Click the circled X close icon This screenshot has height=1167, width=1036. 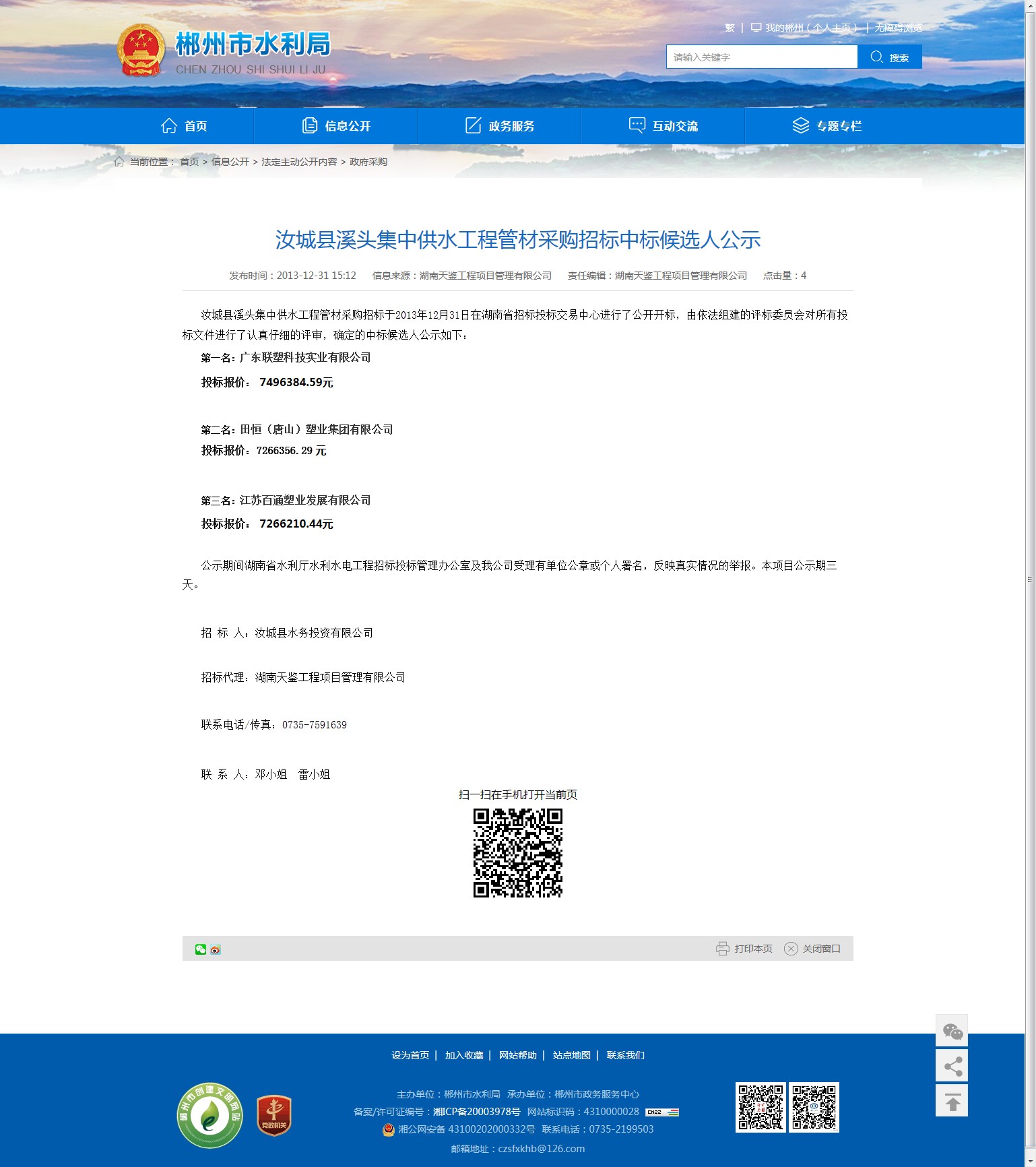pos(791,949)
